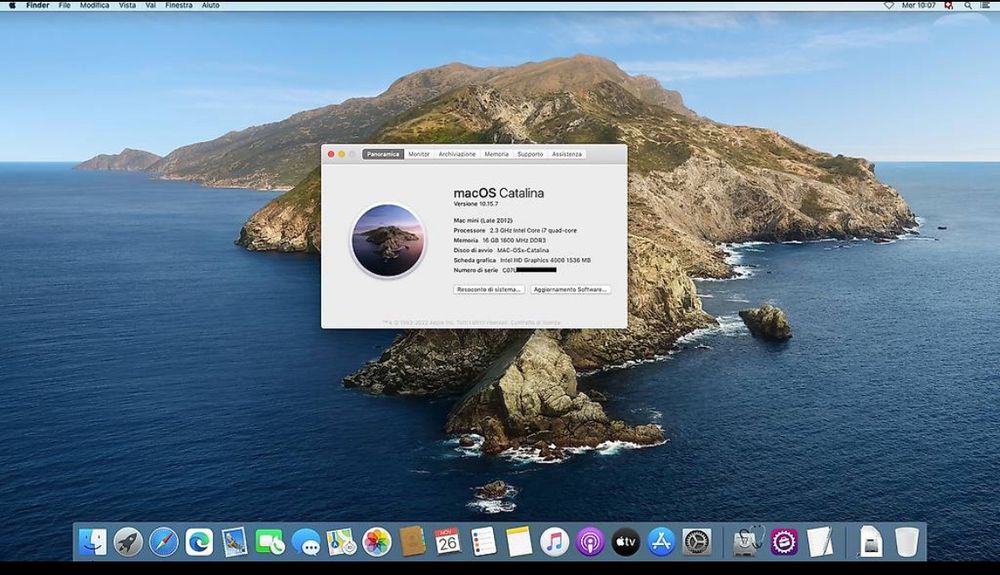This screenshot has width=1000, height=575.
Task: Close the About This Mac window
Action: pos(331,154)
